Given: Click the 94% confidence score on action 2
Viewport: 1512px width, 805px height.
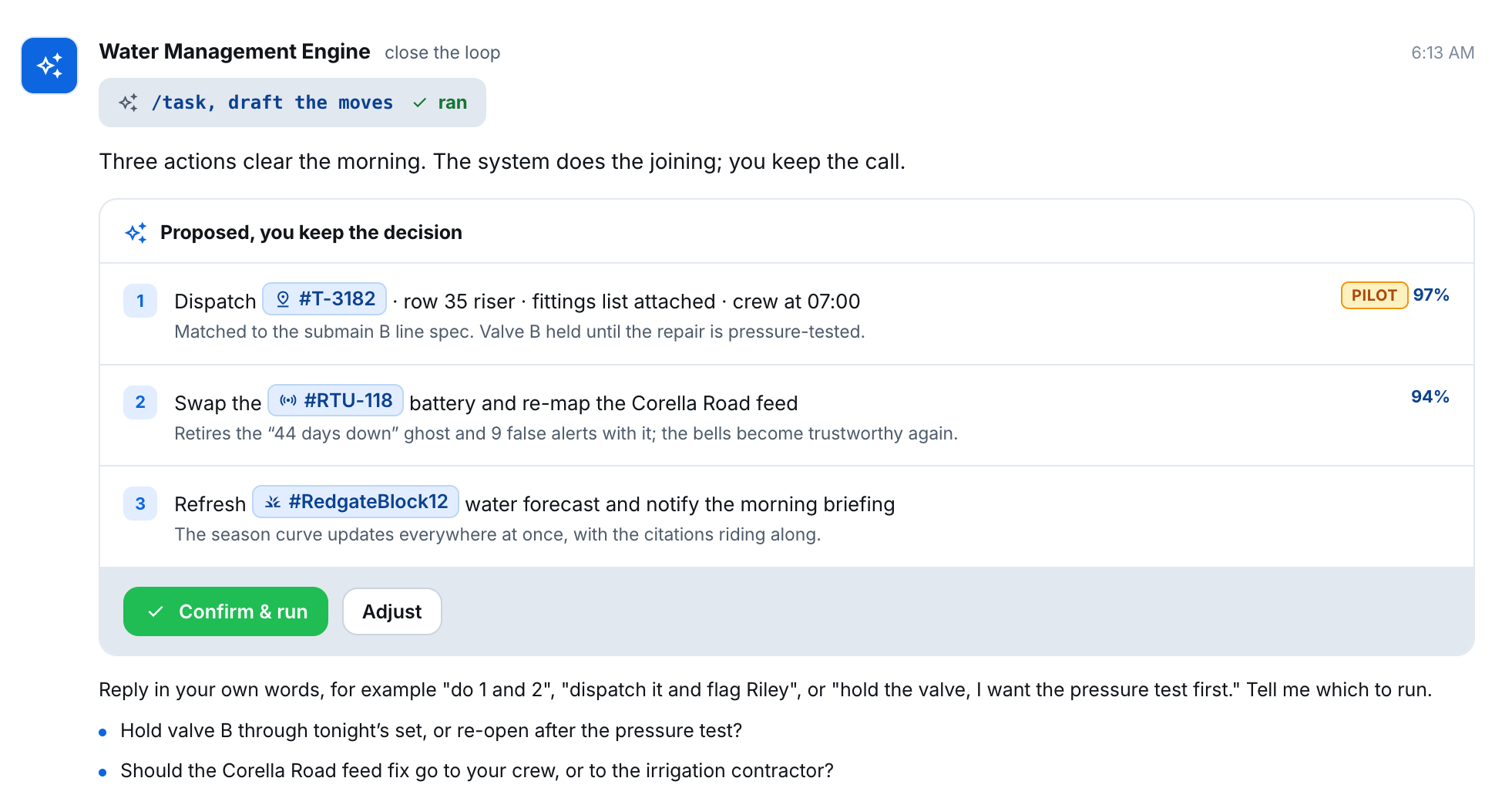Looking at the screenshot, I should pyautogui.click(x=1430, y=397).
